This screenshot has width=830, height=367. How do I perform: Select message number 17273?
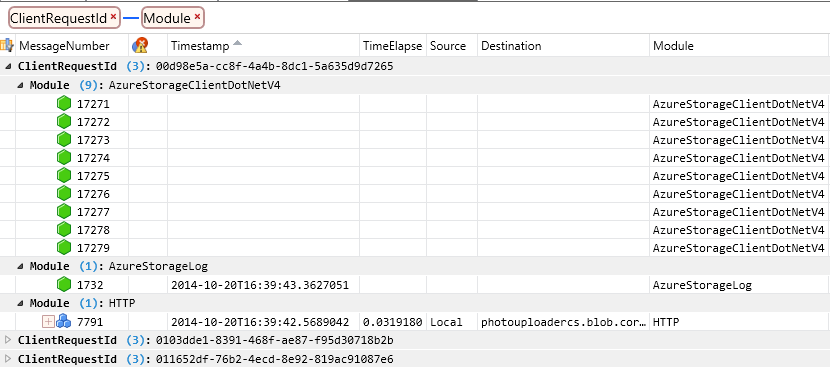93,140
